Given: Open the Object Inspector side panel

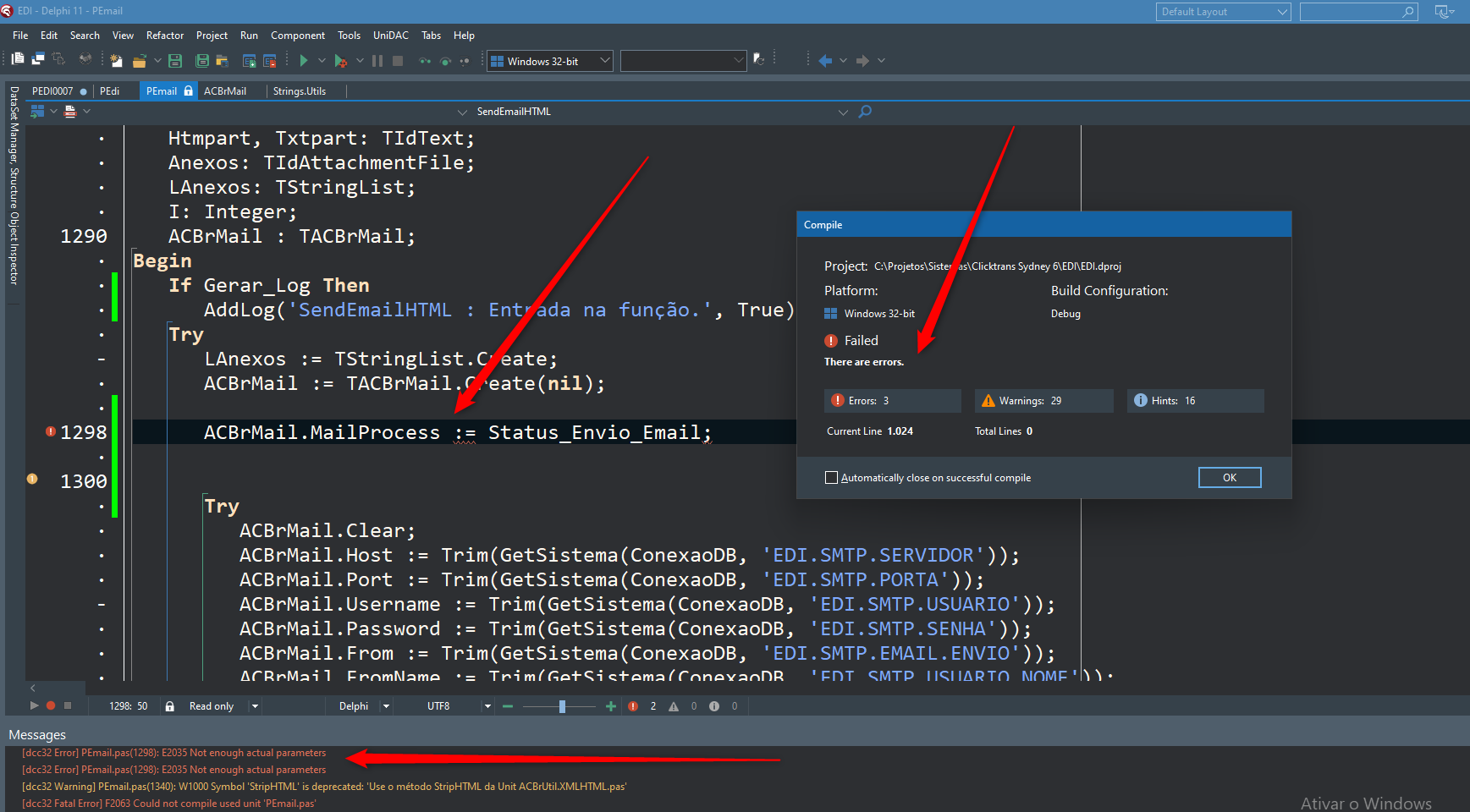Looking at the screenshot, I should 14,248.
